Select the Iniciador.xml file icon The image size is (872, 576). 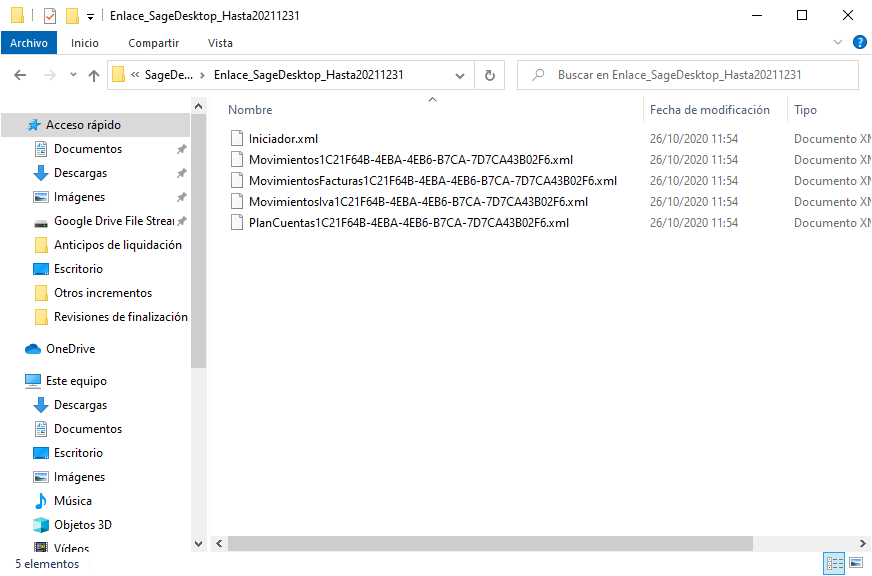[x=237, y=138]
